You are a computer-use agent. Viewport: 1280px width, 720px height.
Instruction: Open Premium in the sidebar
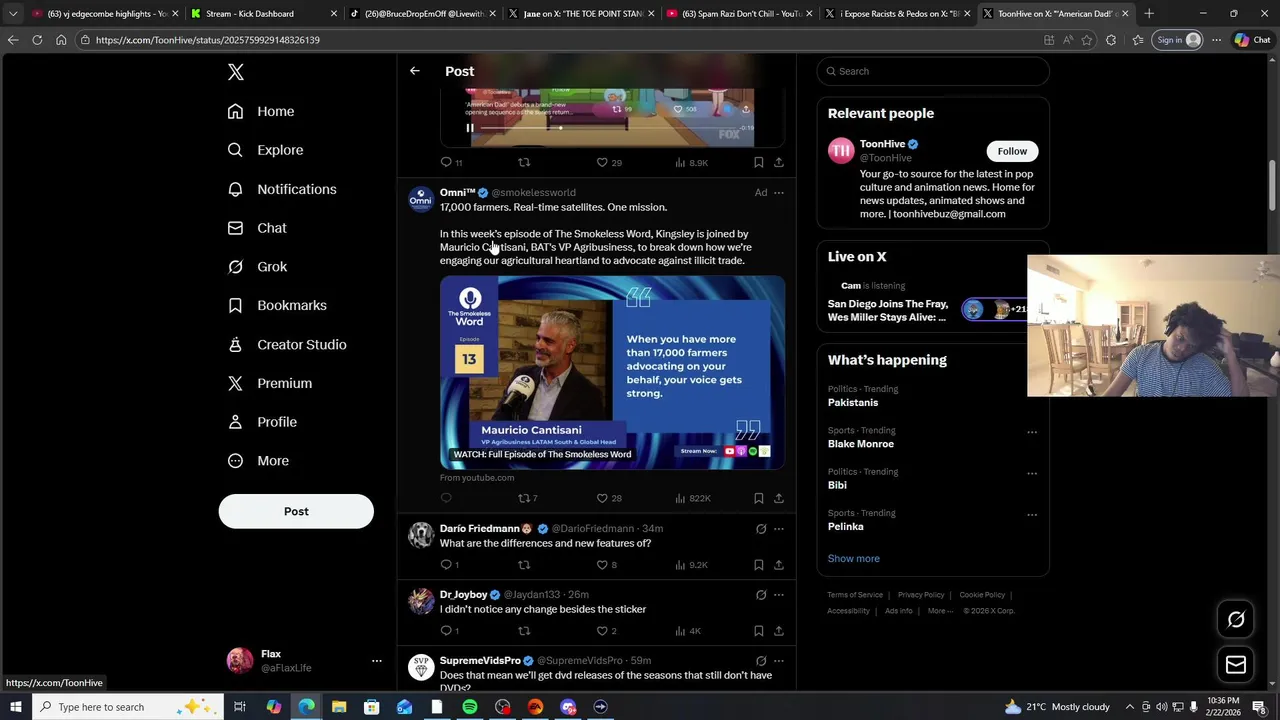pos(270,383)
